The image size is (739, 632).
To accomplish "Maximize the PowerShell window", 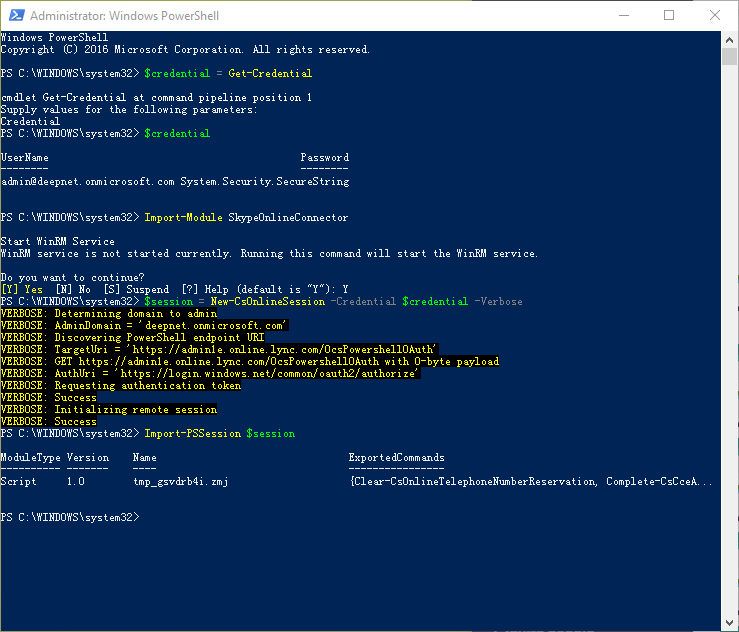I will [669, 16].
